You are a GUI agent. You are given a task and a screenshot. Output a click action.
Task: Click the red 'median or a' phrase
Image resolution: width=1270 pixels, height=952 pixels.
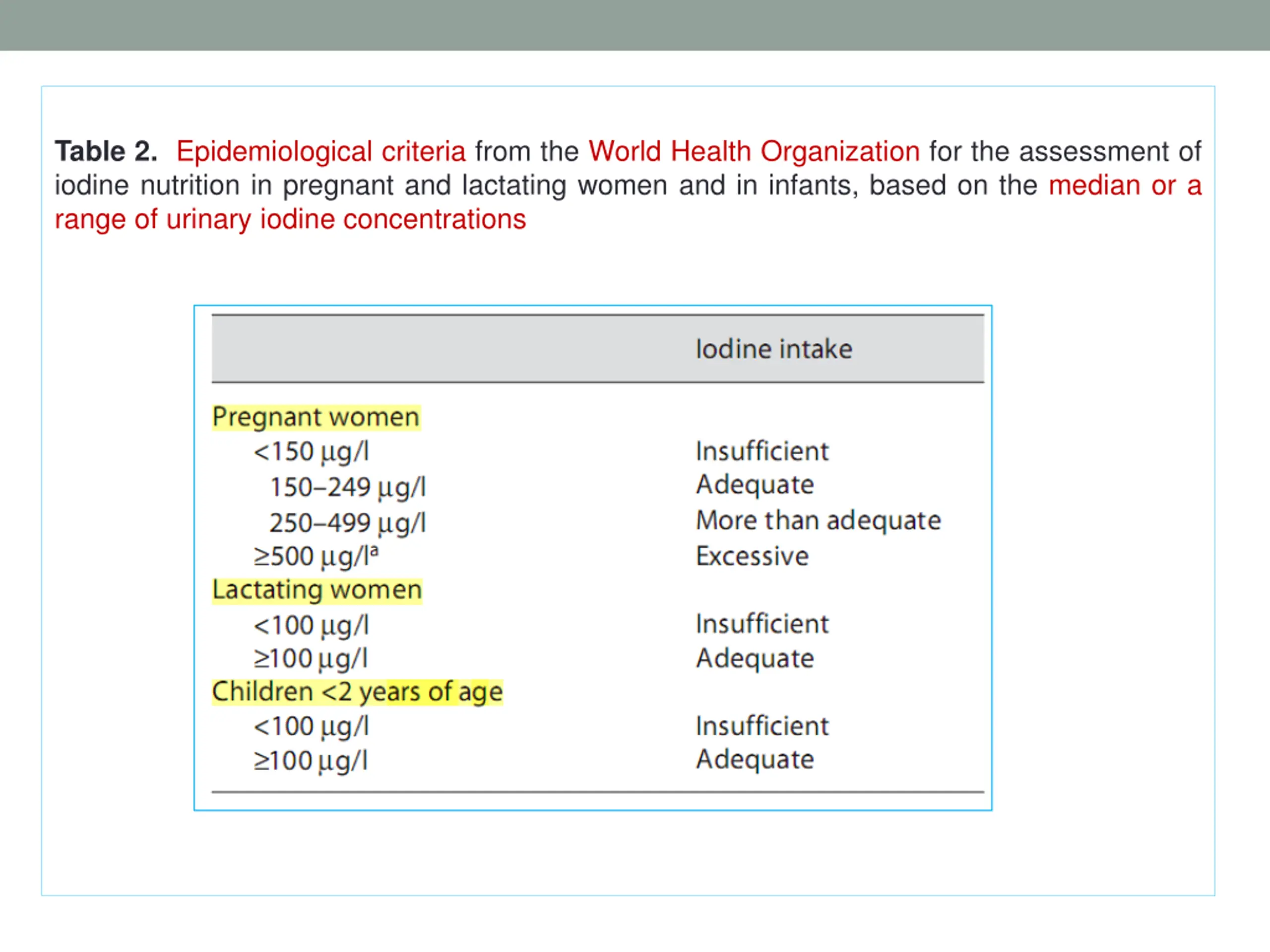[1125, 185]
